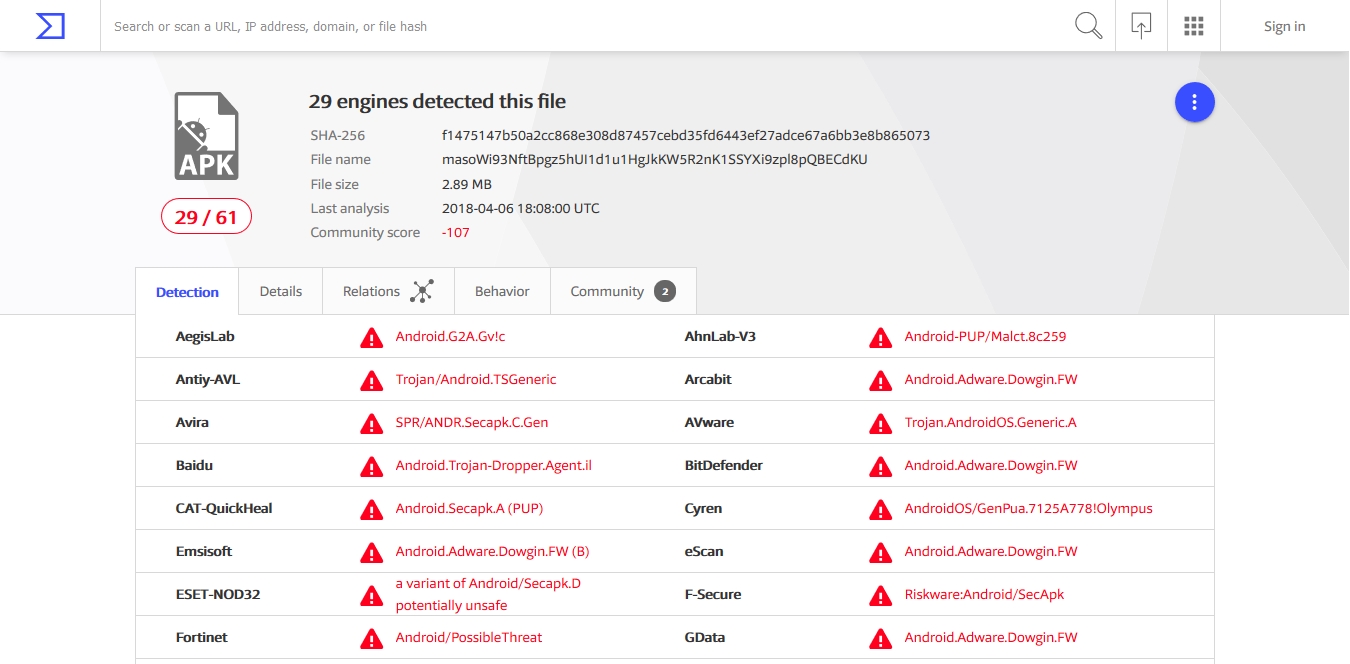This screenshot has height=664, width=1350.
Task: Click the Android.Trojan-Dropper.Agent.il result
Action: coord(494,466)
